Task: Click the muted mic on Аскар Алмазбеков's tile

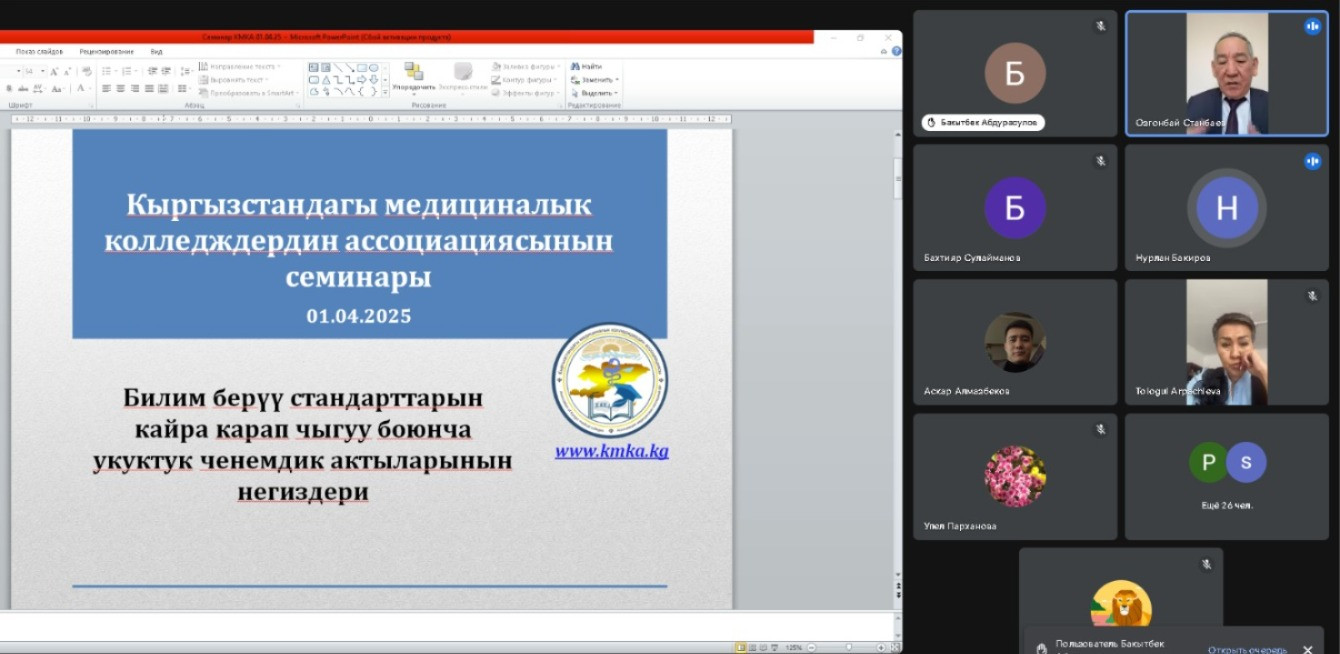Action: click(x=1100, y=296)
